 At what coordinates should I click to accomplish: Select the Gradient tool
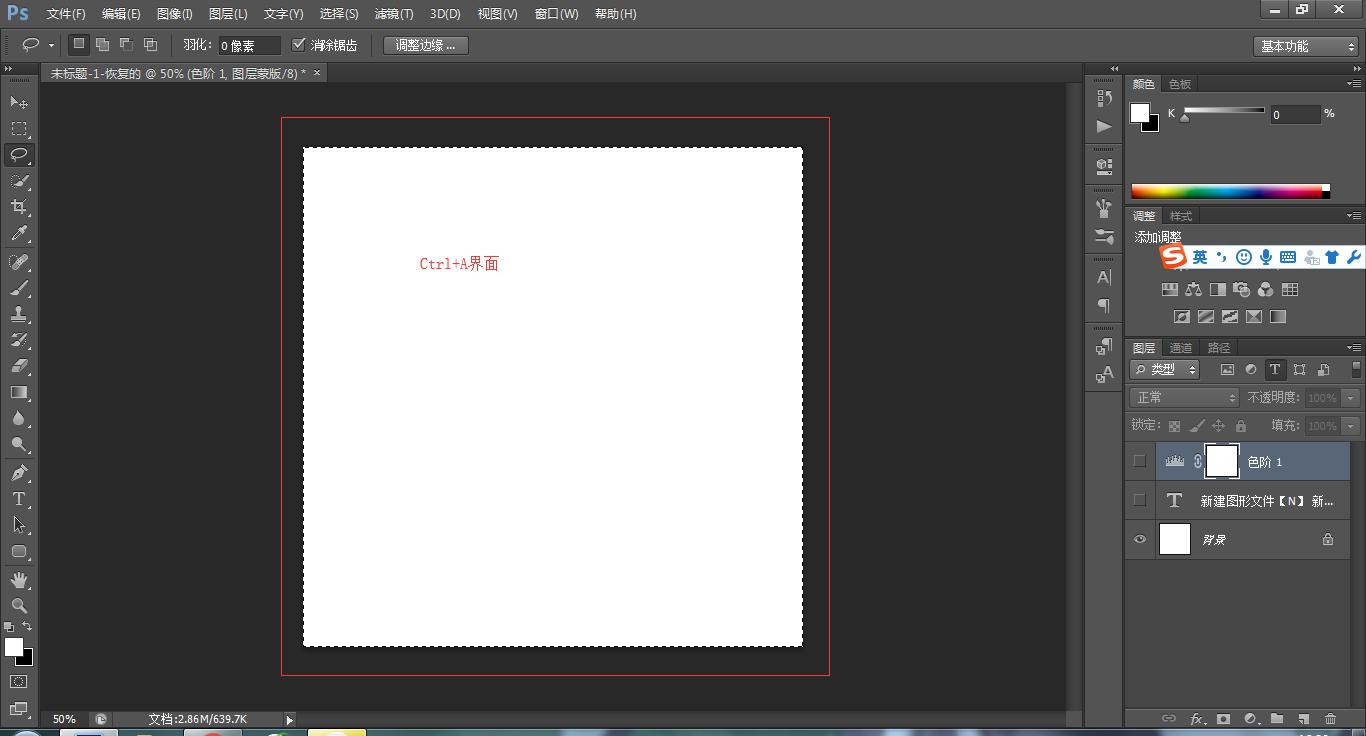click(19, 393)
